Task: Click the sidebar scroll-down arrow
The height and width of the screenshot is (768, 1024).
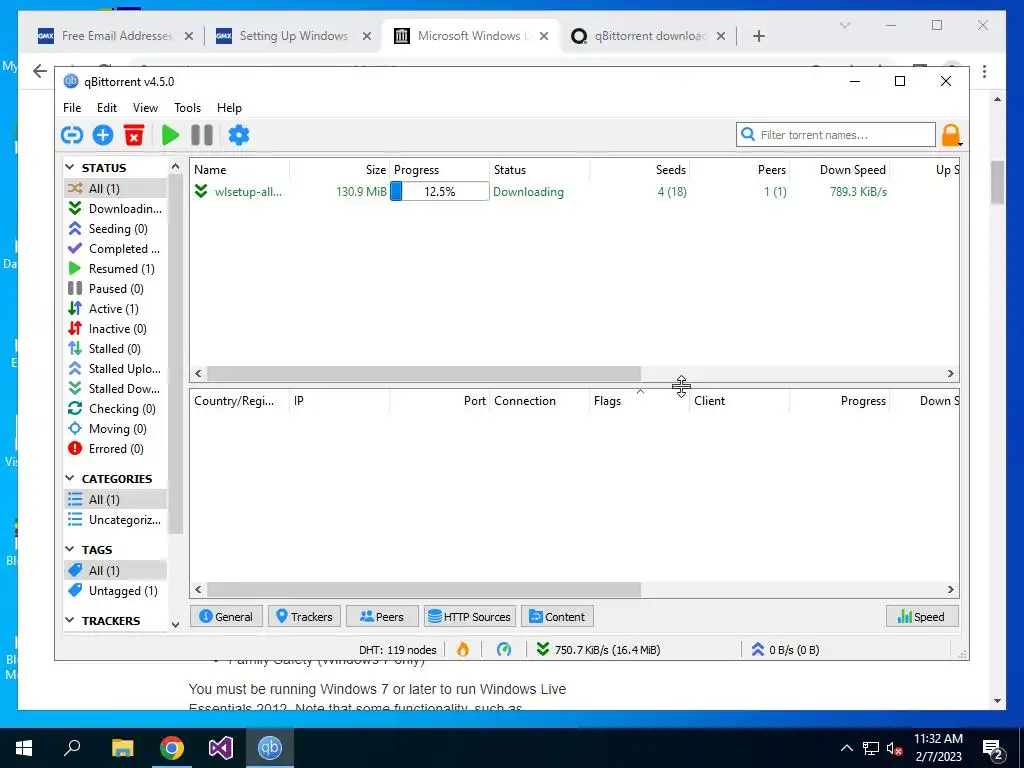Action: [x=175, y=625]
